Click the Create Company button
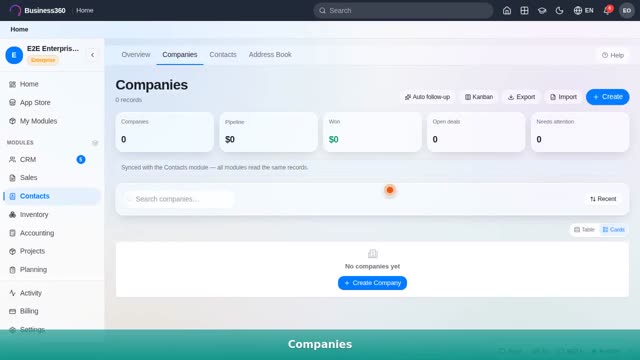This screenshot has width=640, height=360. point(372,283)
